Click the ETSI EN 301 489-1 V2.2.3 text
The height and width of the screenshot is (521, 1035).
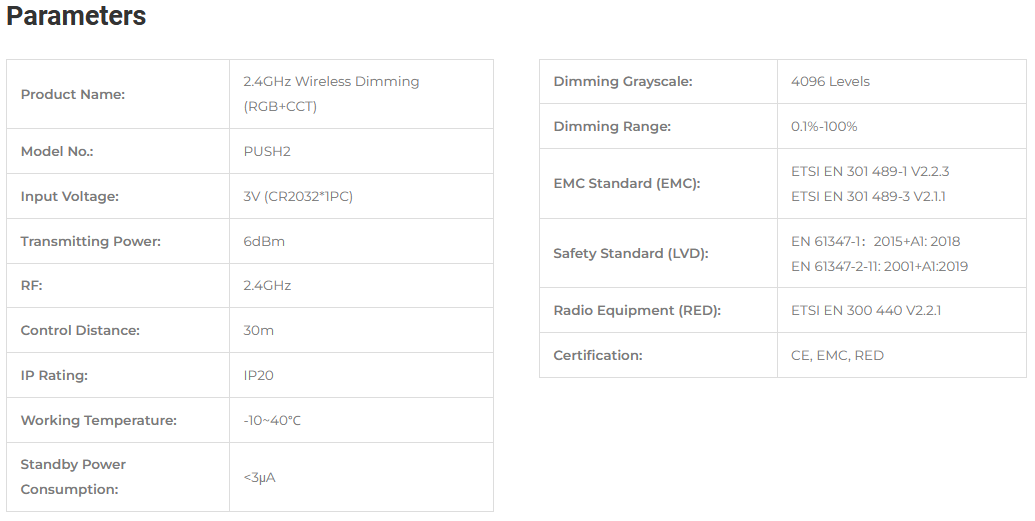870,171
